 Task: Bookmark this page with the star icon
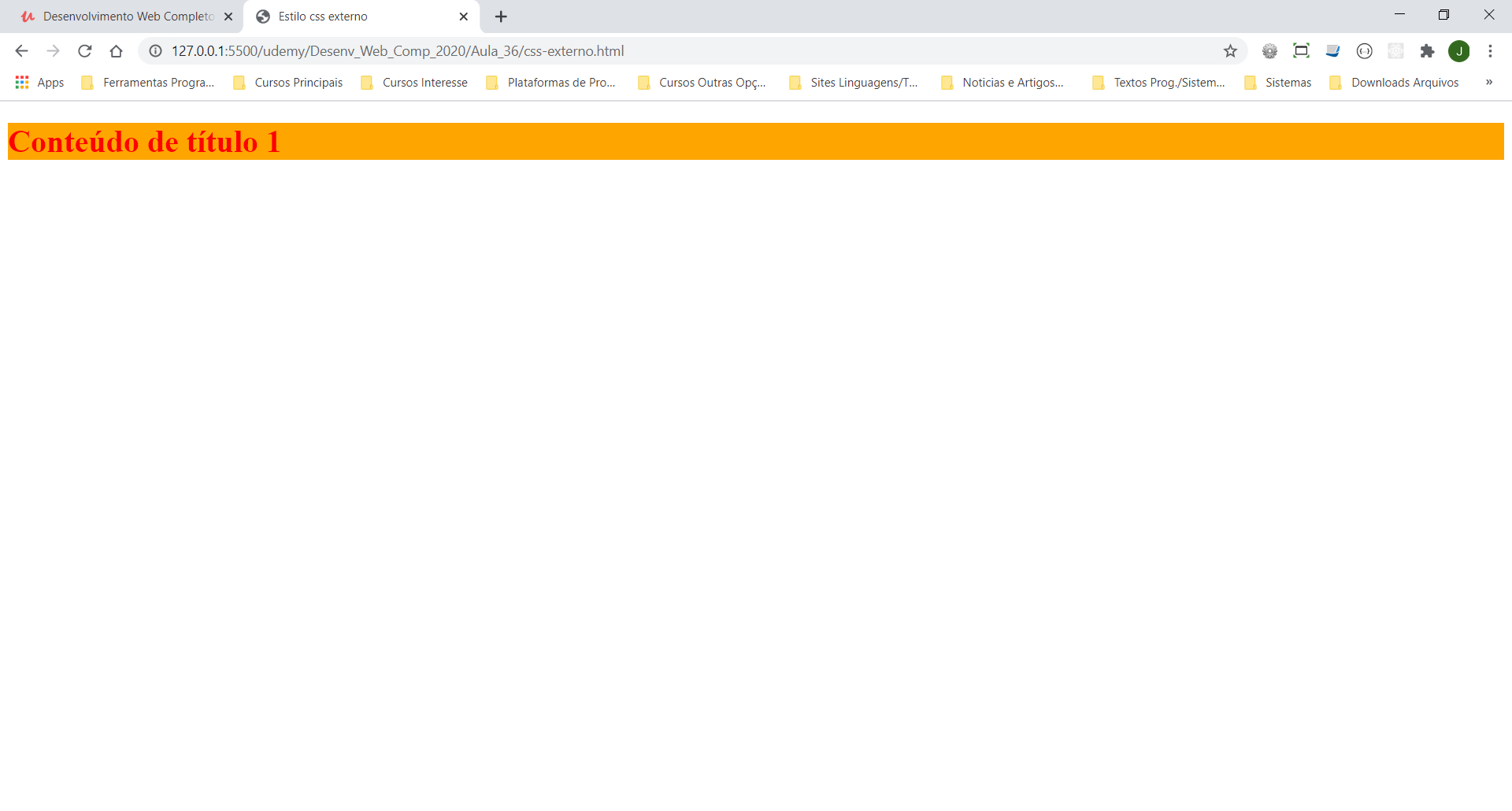coord(1230,51)
